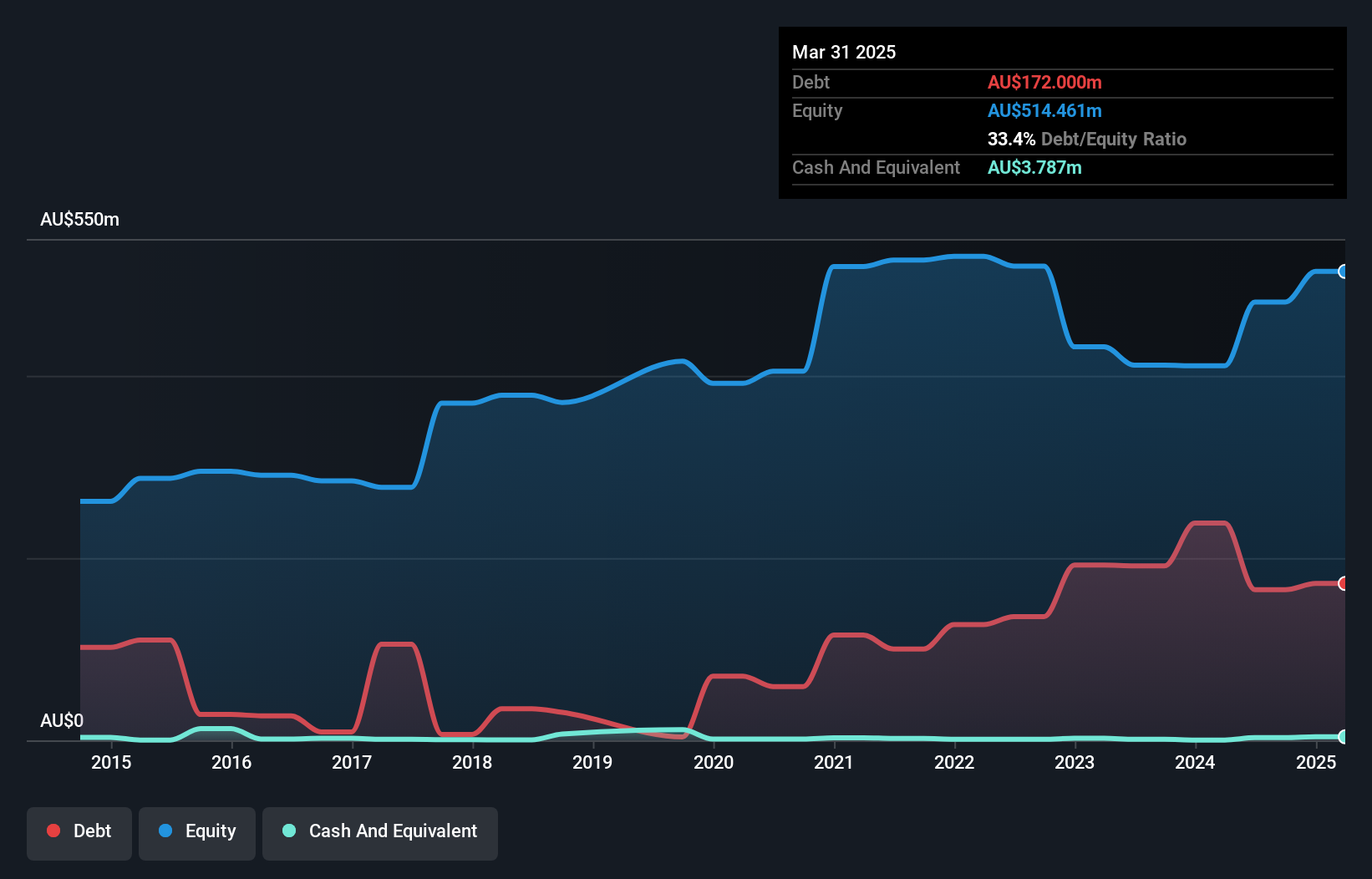Viewport: 1372px width, 879px height.
Task: Select the Cash And Equivalent legend tab
Action: 380,832
